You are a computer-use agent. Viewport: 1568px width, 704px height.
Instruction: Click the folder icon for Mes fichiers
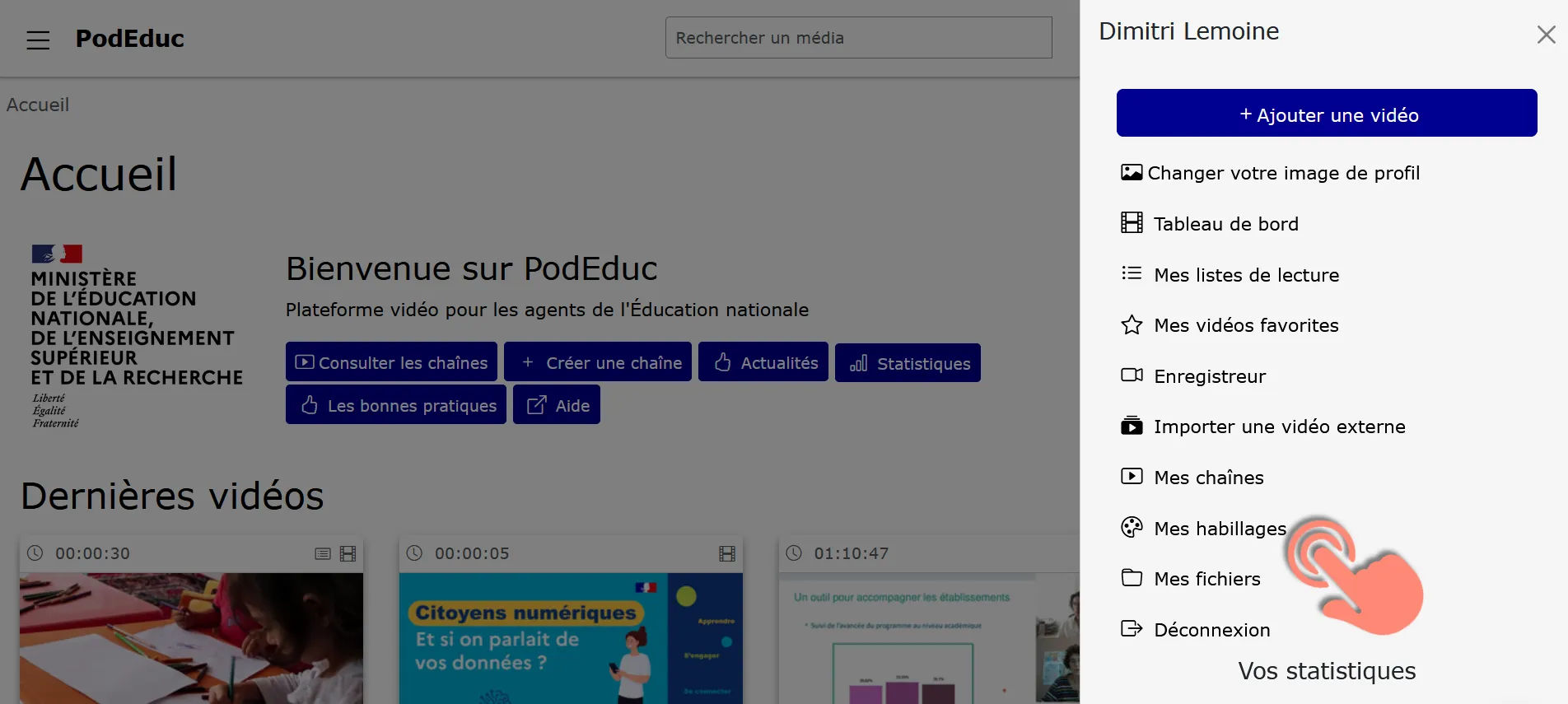1132,578
